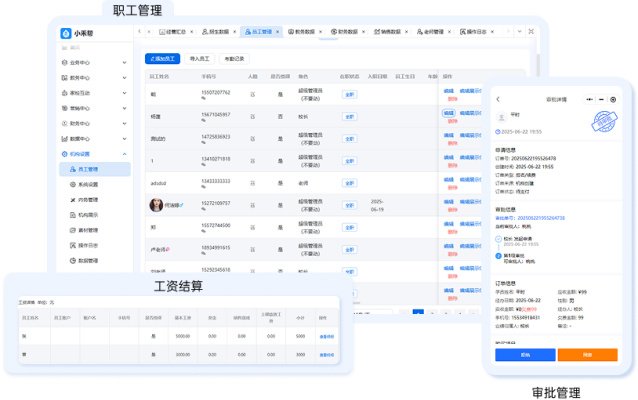Image resolution: width=638 pixels, height=400 pixels.
Task: Click the edit icon under phone 15507207762
Action: pos(203,98)
